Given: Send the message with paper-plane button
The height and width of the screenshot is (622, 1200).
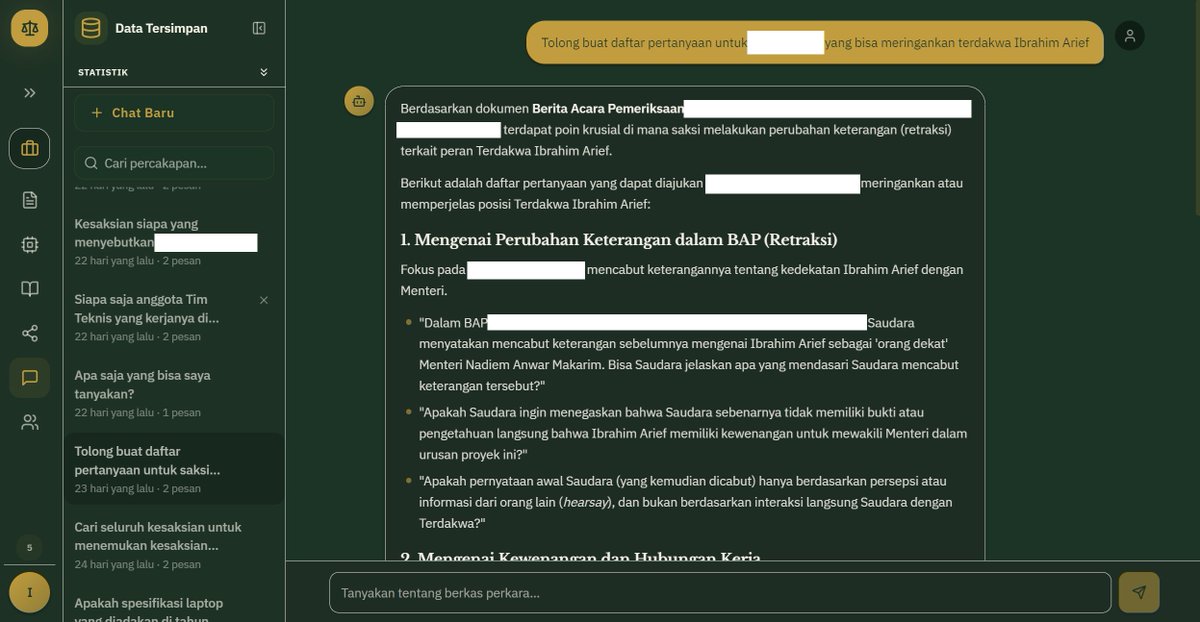Looking at the screenshot, I should pyautogui.click(x=1139, y=593).
